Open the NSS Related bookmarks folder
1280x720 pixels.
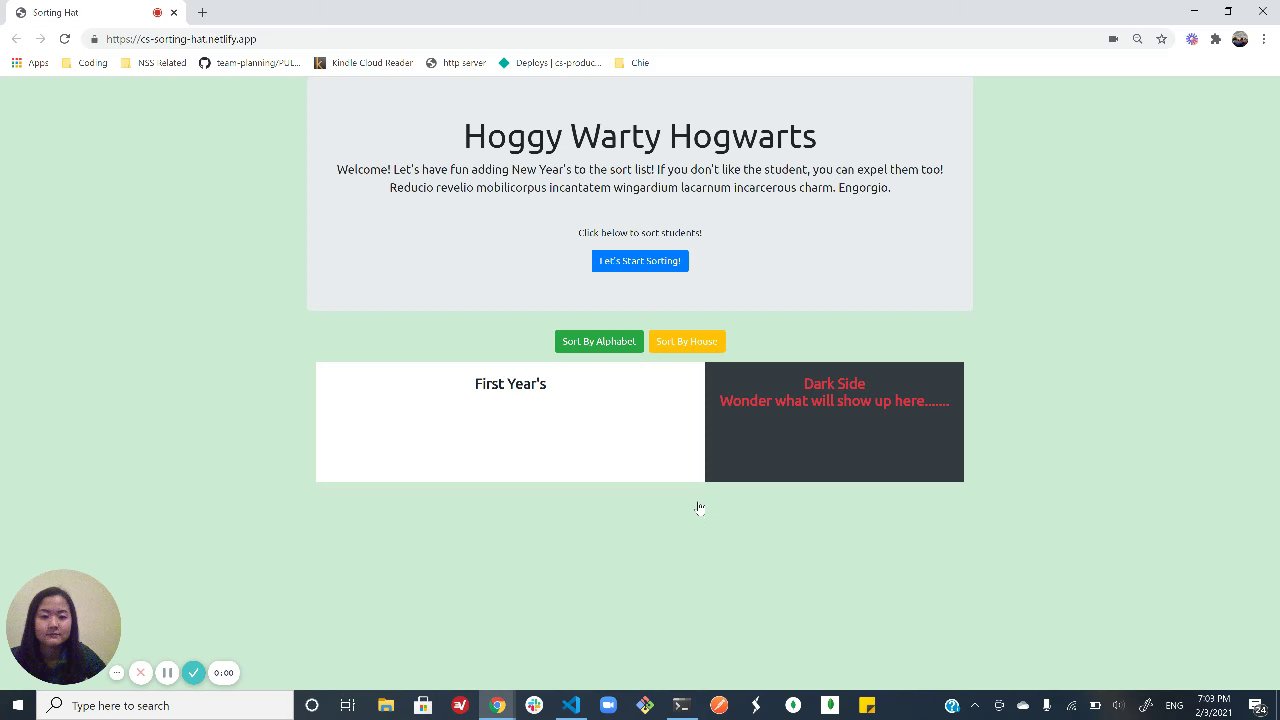pyautogui.click(x=153, y=63)
